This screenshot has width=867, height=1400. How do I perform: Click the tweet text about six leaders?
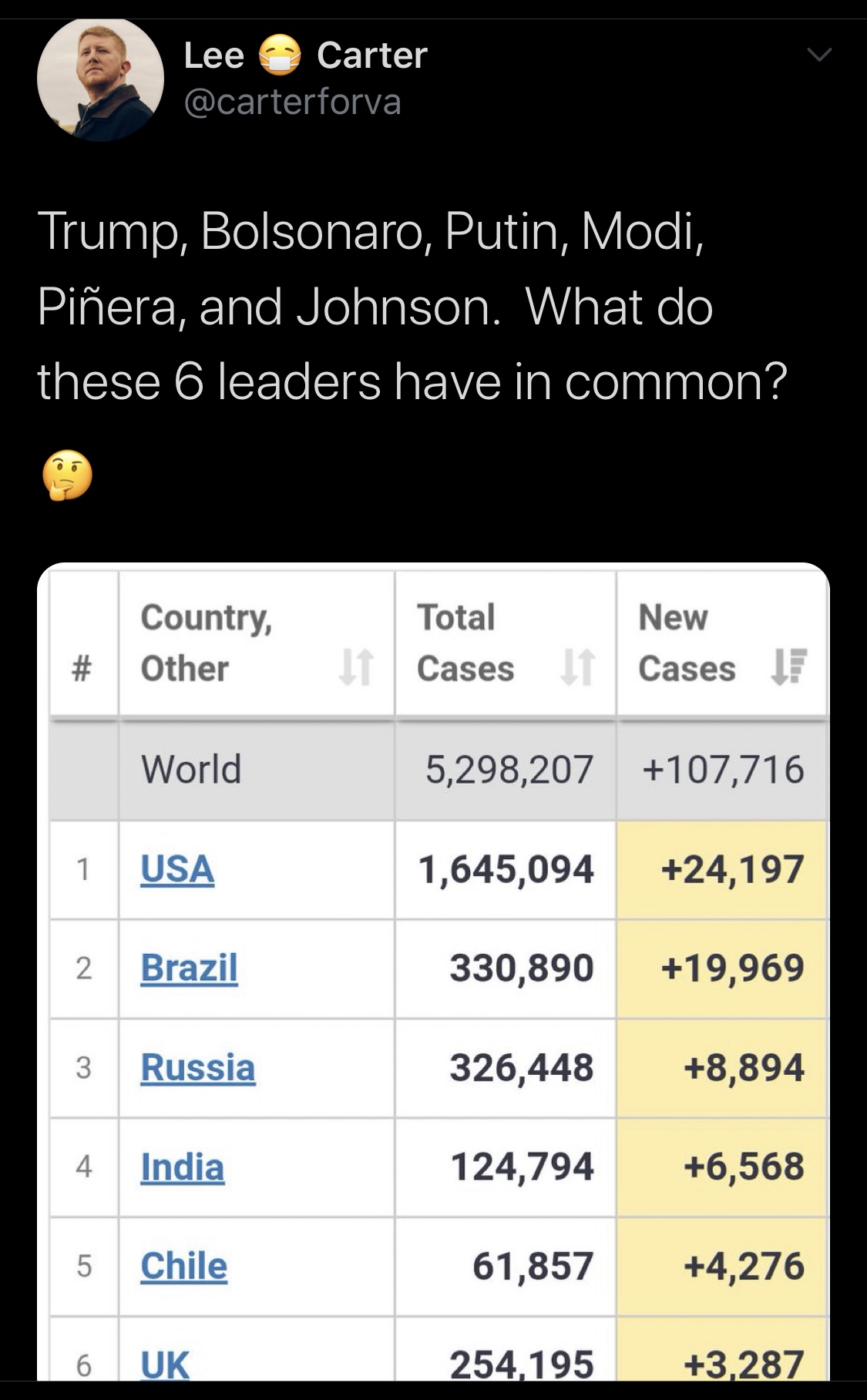pos(412,306)
